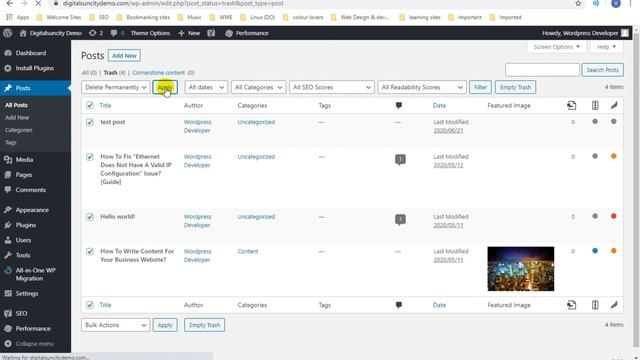Uncheck the Ethernet IP Configuration post checkbox

90,157
